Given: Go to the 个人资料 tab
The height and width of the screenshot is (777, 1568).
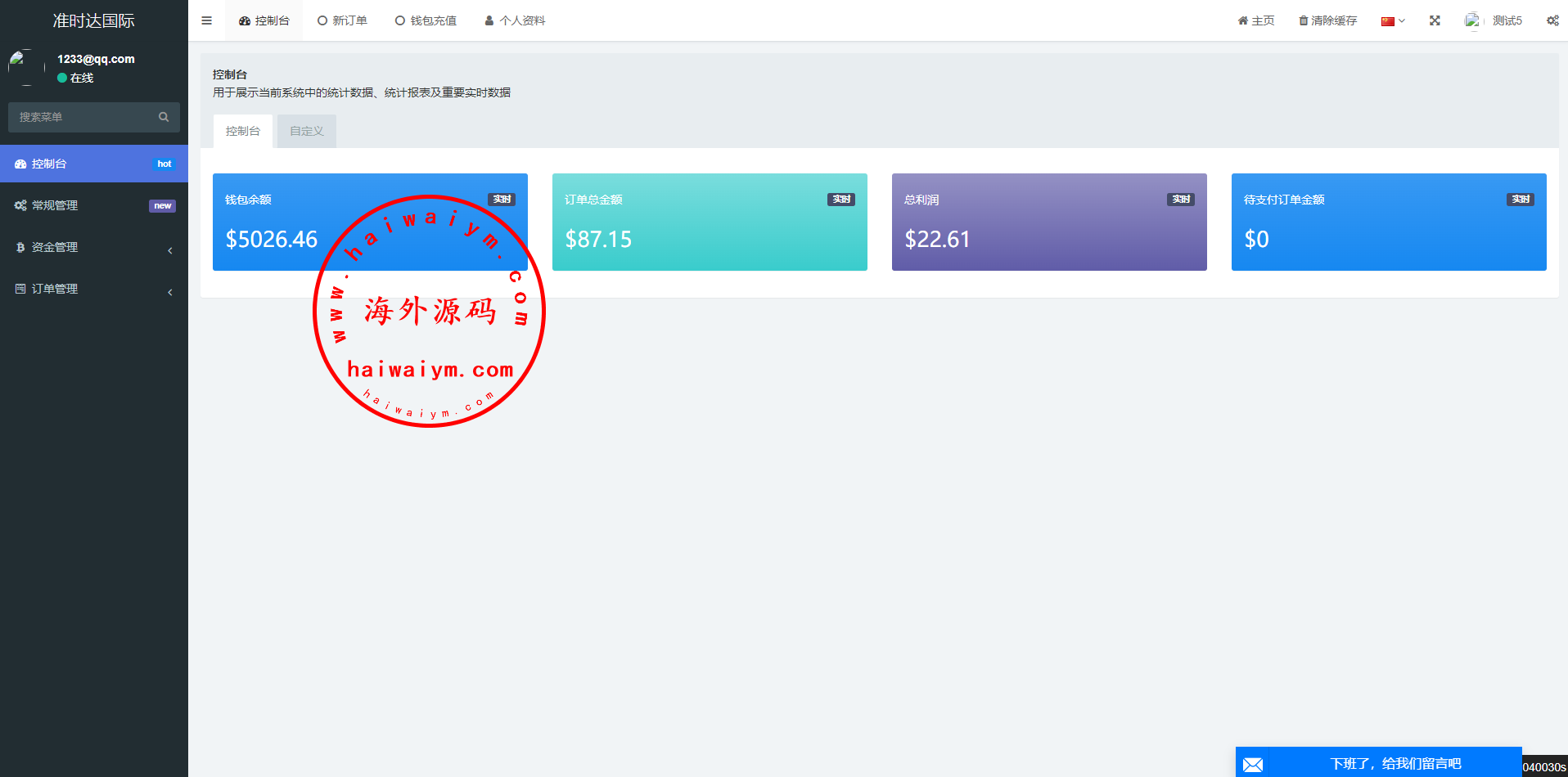Looking at the screenshot, I should click(x=515, y=20).
